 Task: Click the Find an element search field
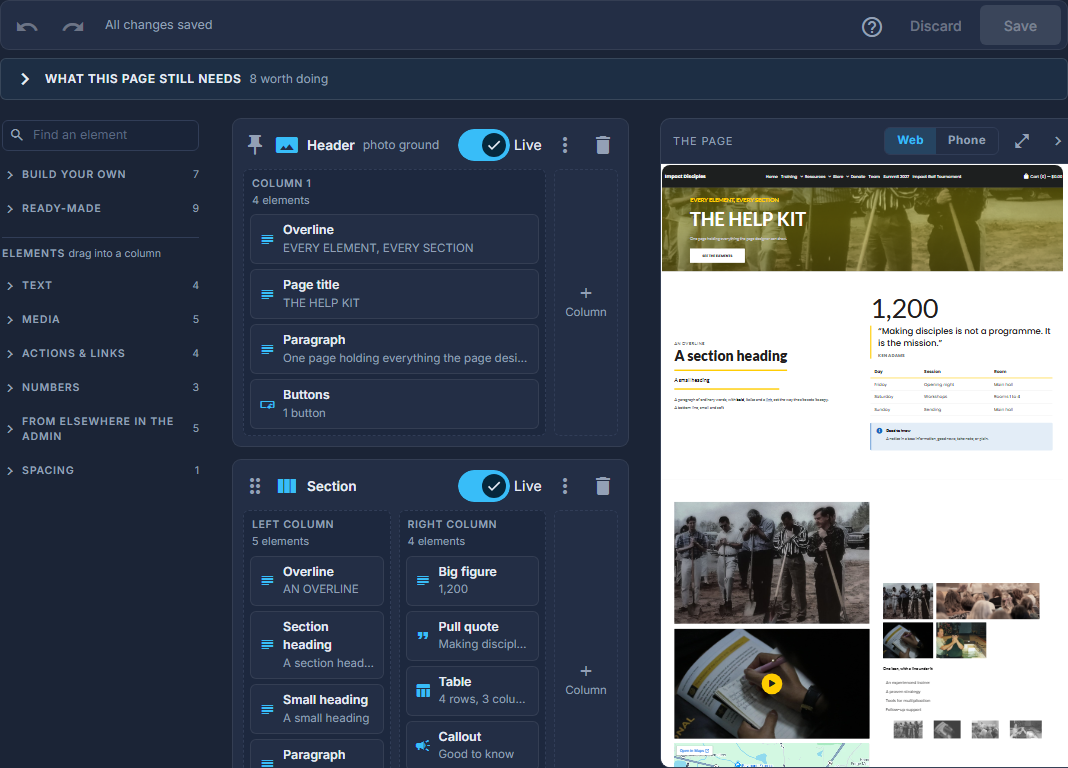tap(101, 135)
